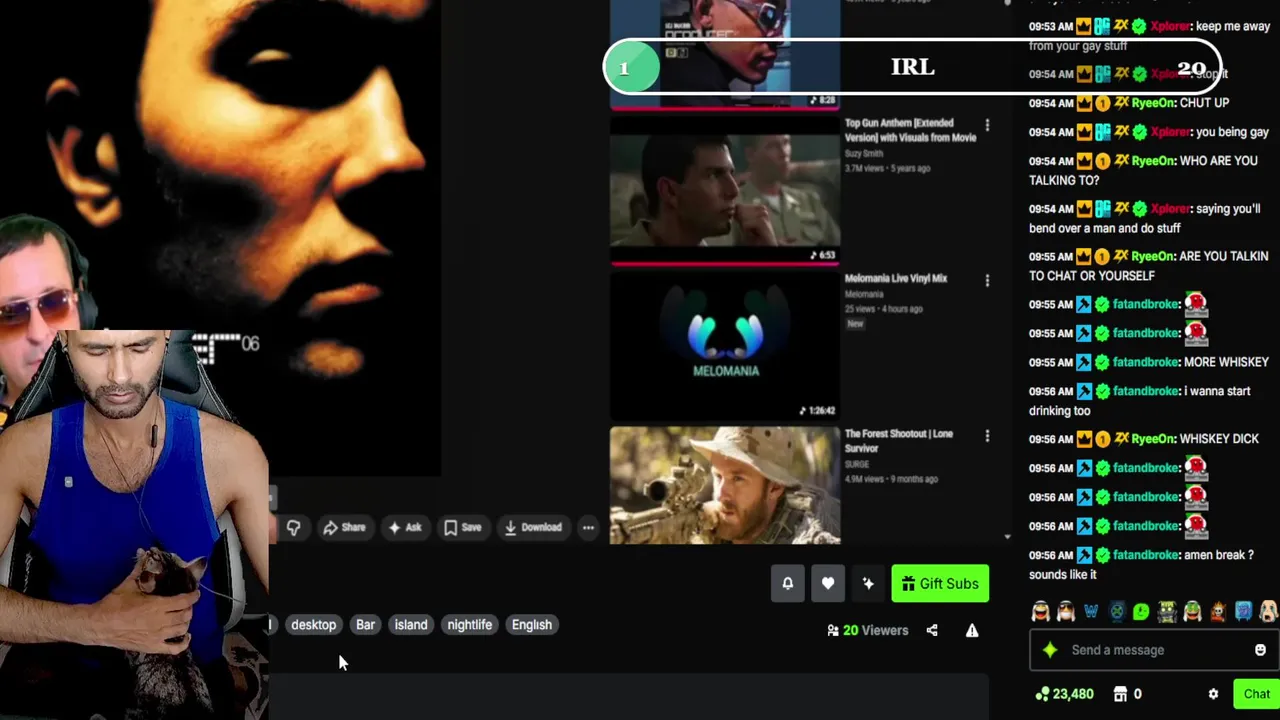Click the main video player area
The image size is (1280, 720).
220,238
